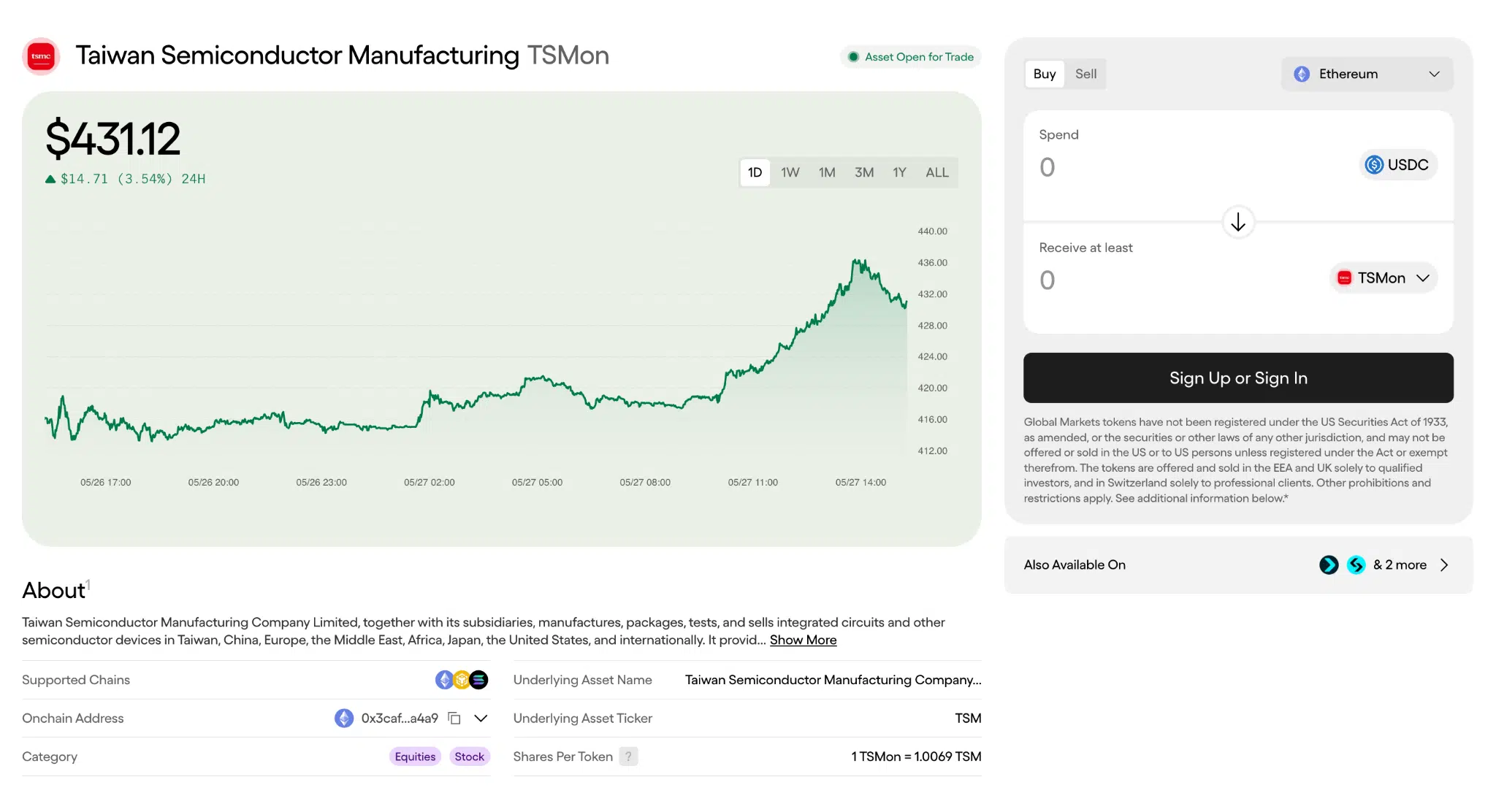Click the 'Taiwan Semiconductor Manufacturing Company...' asset name value

tap(833, 680)
